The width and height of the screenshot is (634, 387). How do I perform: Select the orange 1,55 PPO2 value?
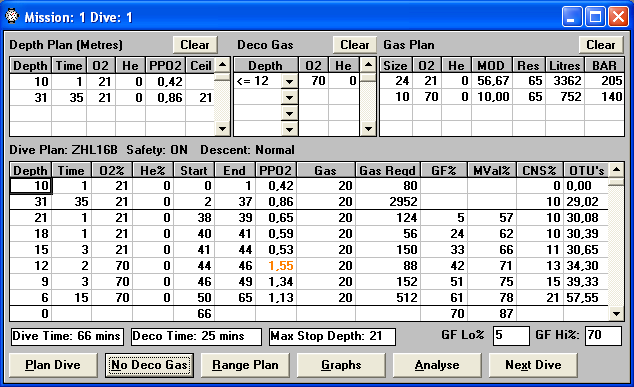pos(276,266)
